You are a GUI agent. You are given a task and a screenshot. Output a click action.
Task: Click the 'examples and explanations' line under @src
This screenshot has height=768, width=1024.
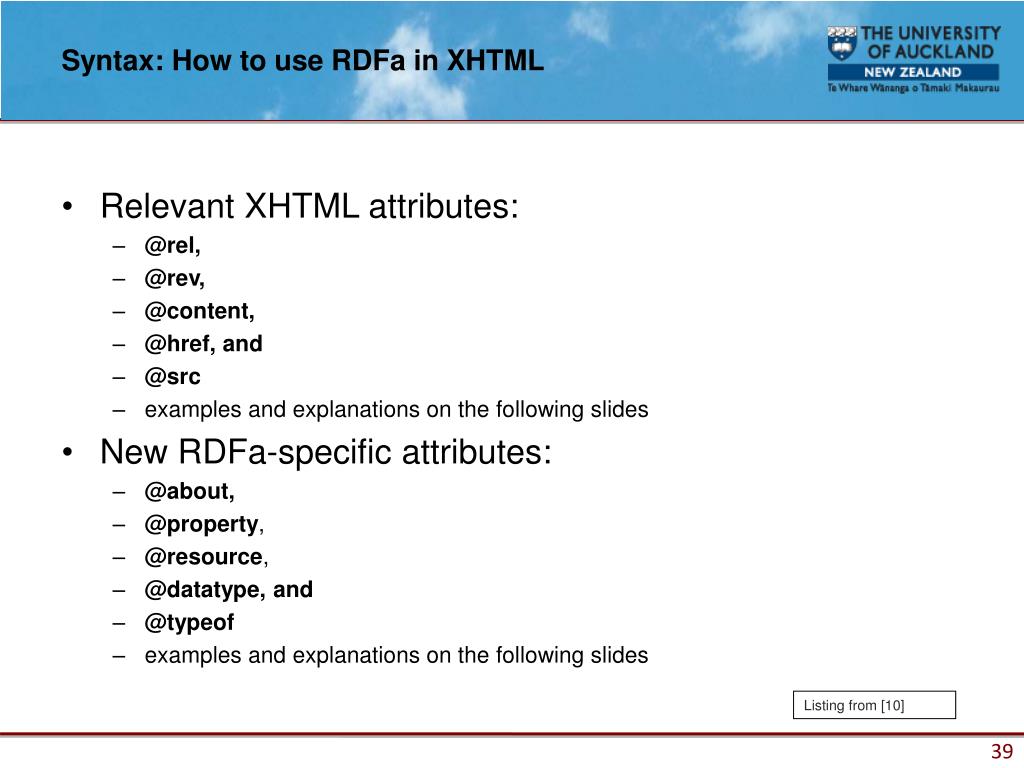click(396, 409)
